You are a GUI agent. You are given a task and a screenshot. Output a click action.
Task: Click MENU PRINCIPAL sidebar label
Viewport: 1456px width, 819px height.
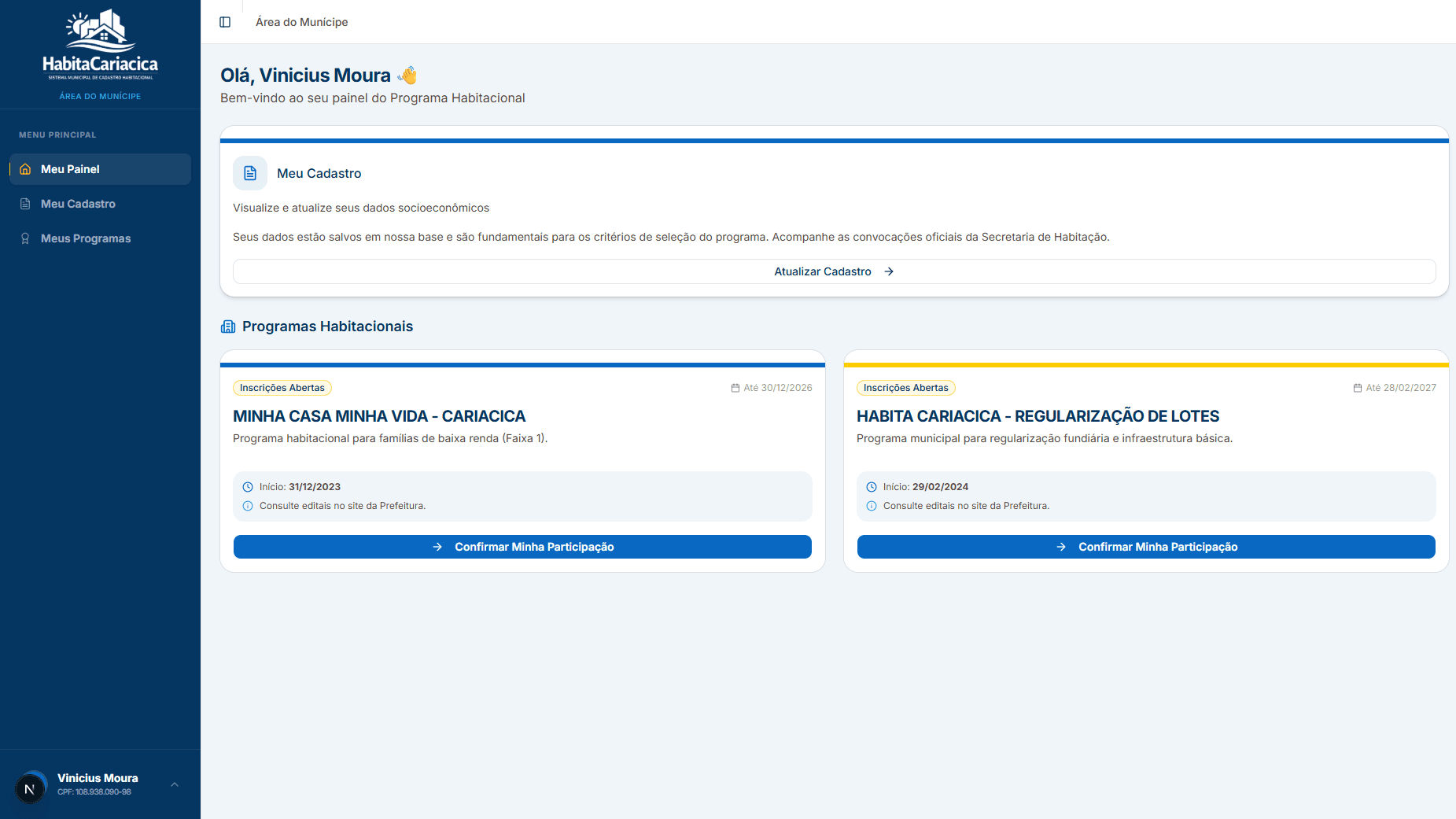point(57,135)
